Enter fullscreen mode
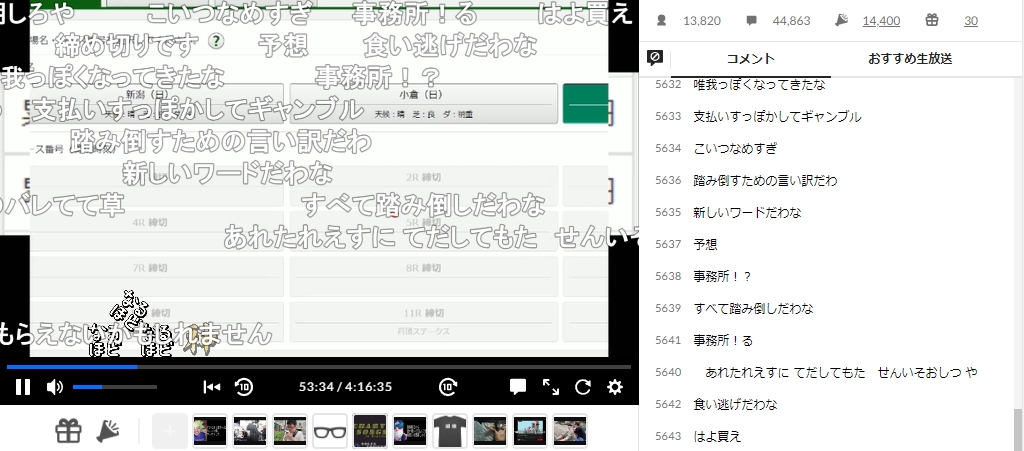 click(551, 387)
